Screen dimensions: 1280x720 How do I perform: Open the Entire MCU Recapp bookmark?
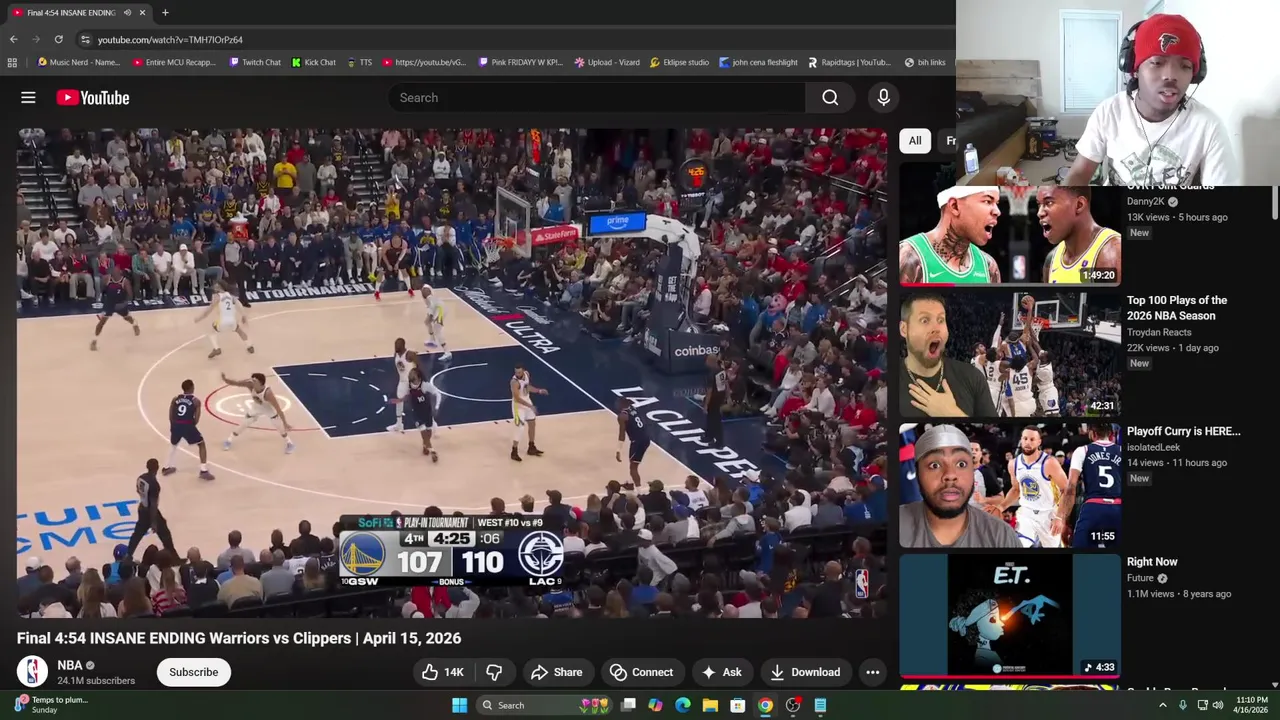(174, 62)
